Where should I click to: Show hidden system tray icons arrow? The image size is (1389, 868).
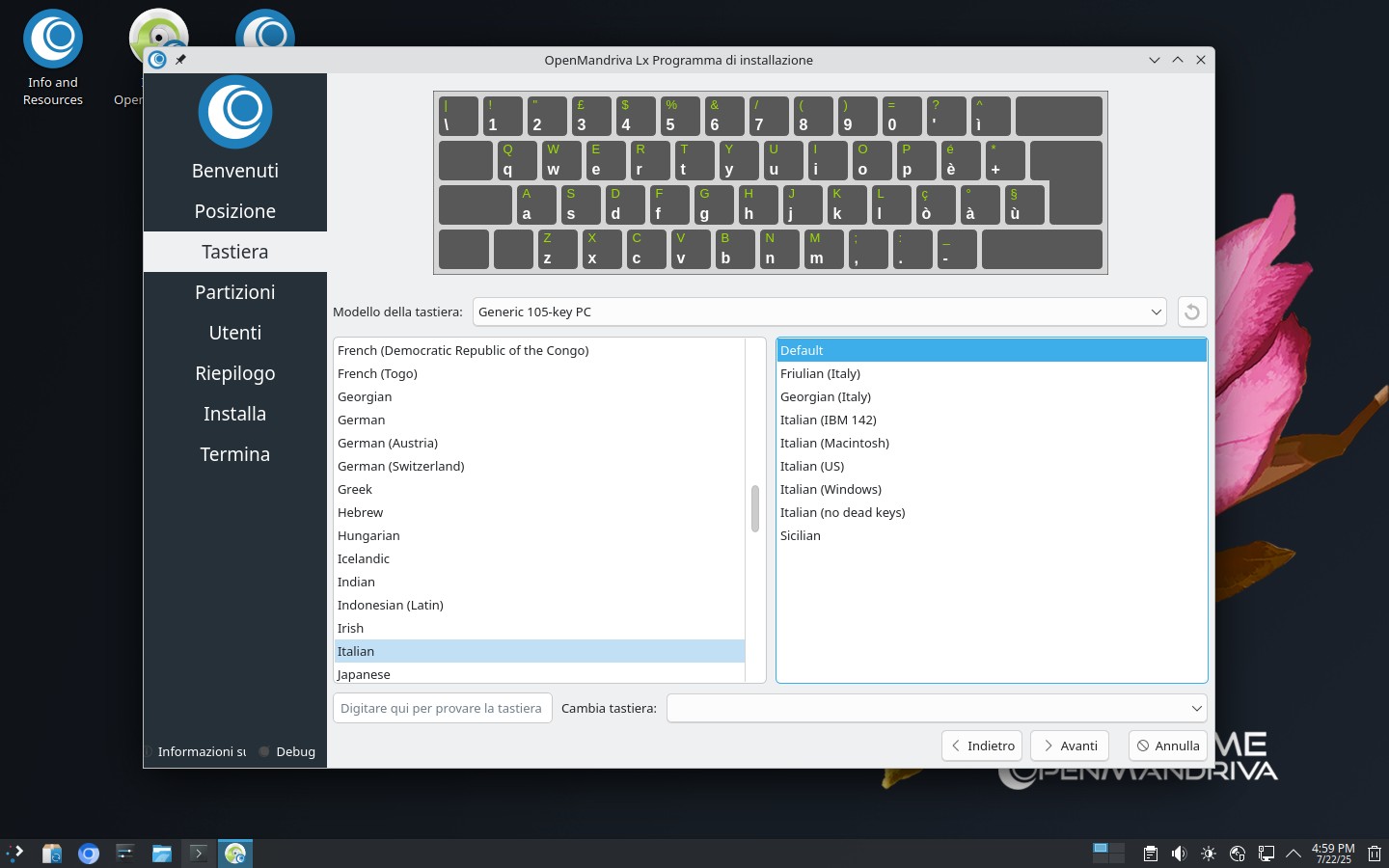(x=1294, y=854)
